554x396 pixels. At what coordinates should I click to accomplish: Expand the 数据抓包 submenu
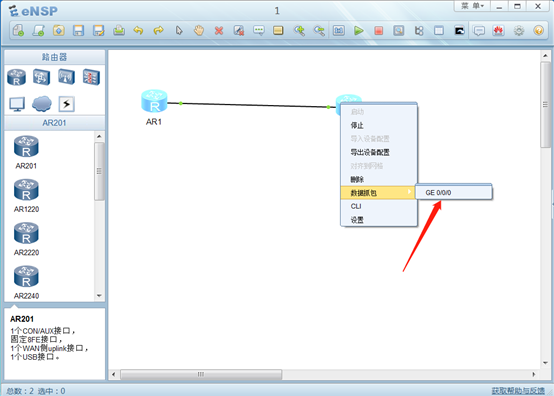(x=379, y=193)
